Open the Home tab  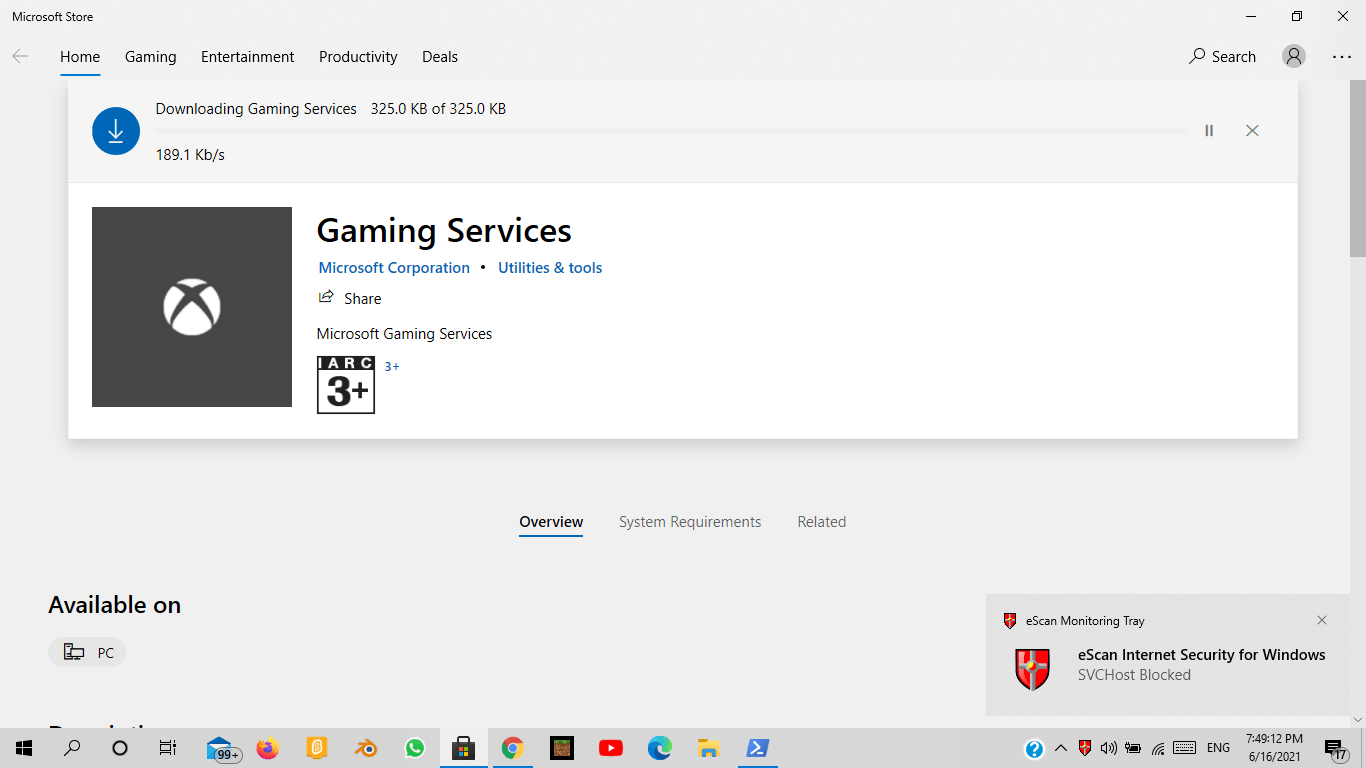tap(80, 57)
